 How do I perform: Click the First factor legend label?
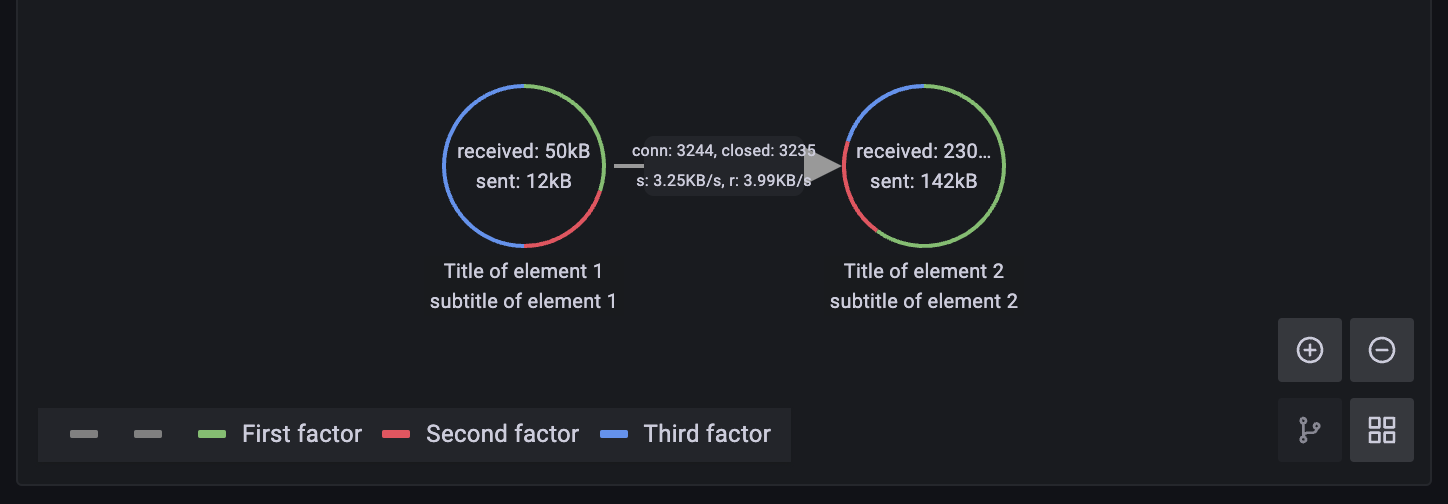pos(302,434)
